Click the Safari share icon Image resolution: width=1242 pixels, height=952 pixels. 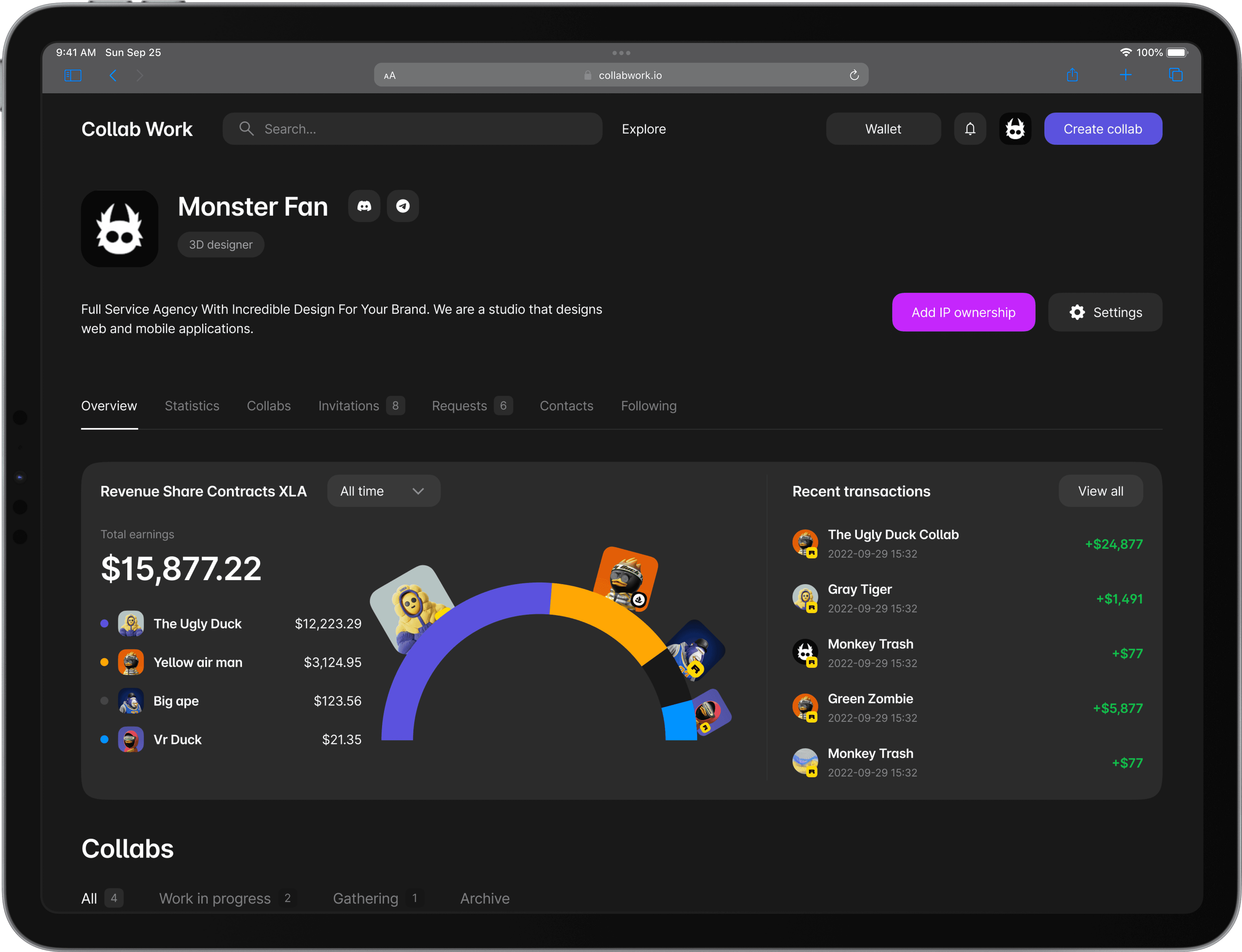1072,75
